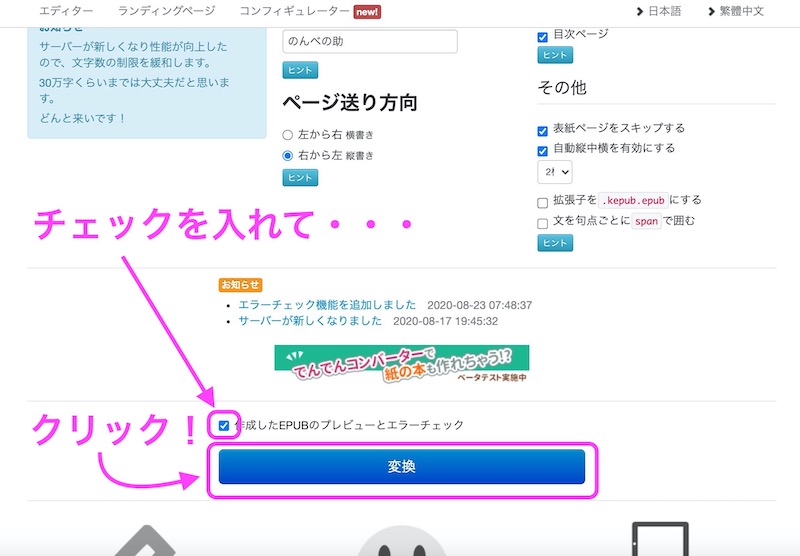The height and width of the screenshot is (556, 800).
Task: Open the エラーチェック機能を追加しました news link
Action: click(x=327, y=305)
